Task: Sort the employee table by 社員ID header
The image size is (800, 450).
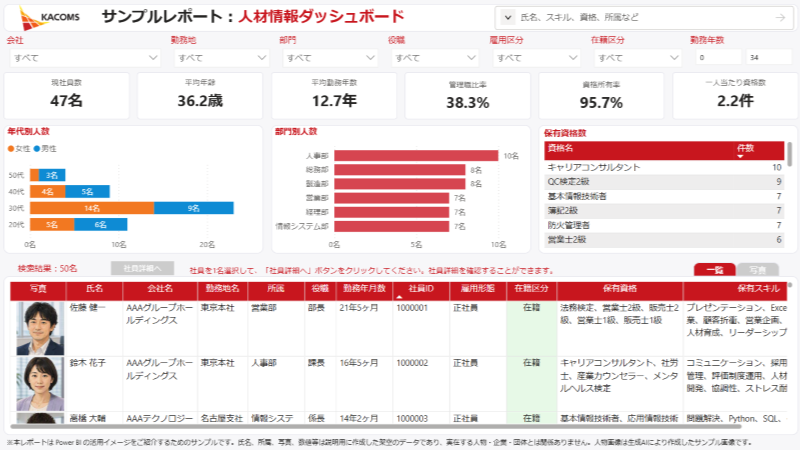Action: (x=421, y=289)
